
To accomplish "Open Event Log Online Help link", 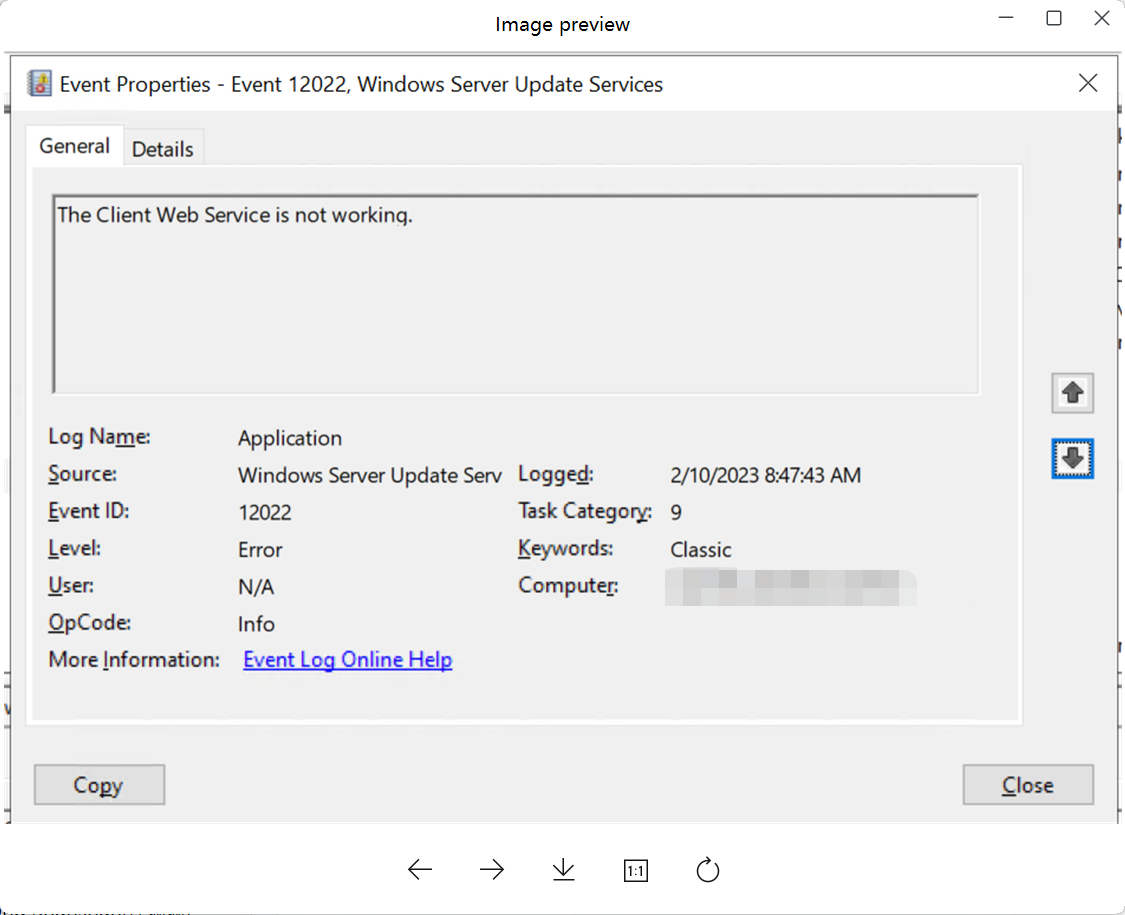I will 348,660.
